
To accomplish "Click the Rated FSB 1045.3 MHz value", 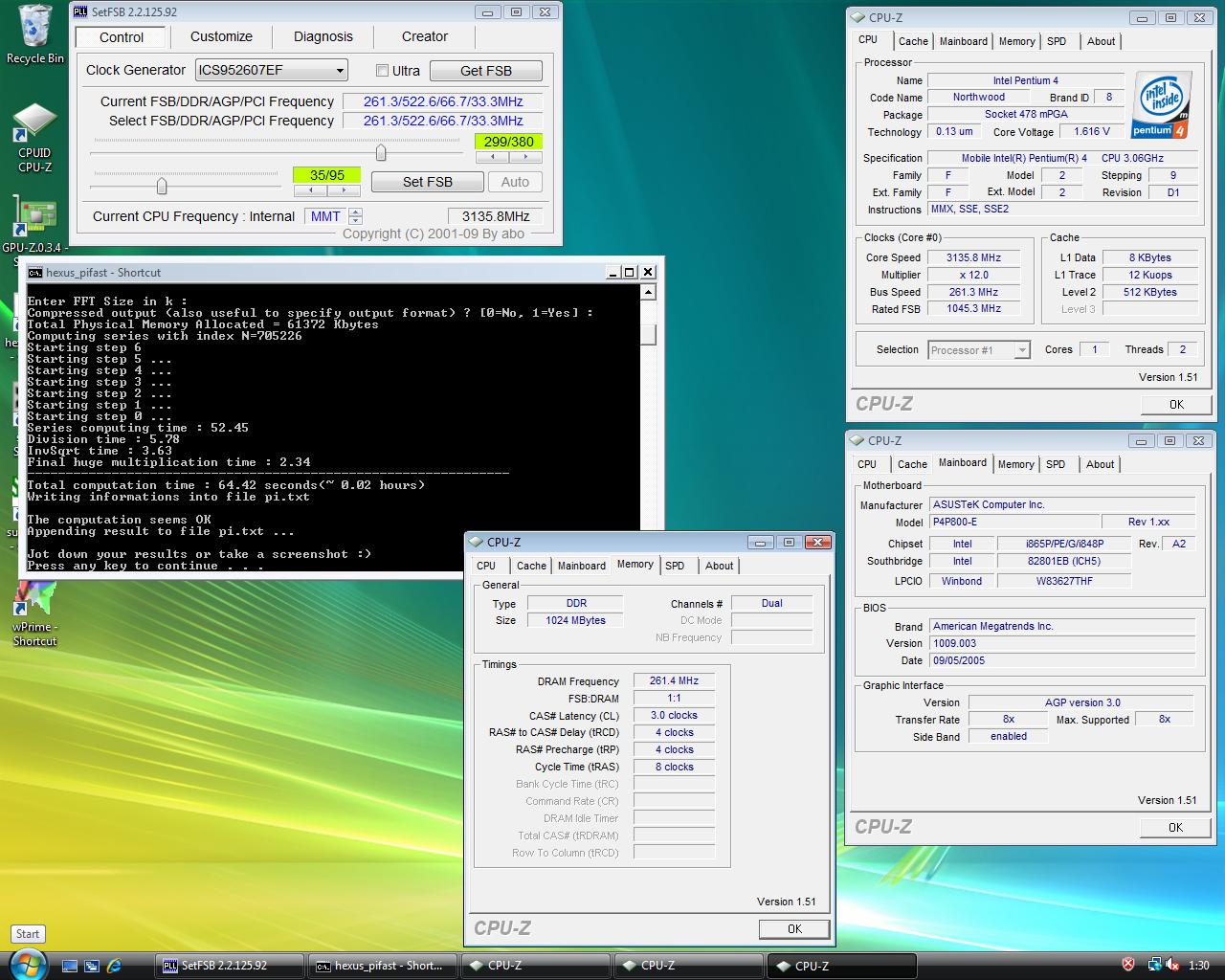I will (974, 309).
